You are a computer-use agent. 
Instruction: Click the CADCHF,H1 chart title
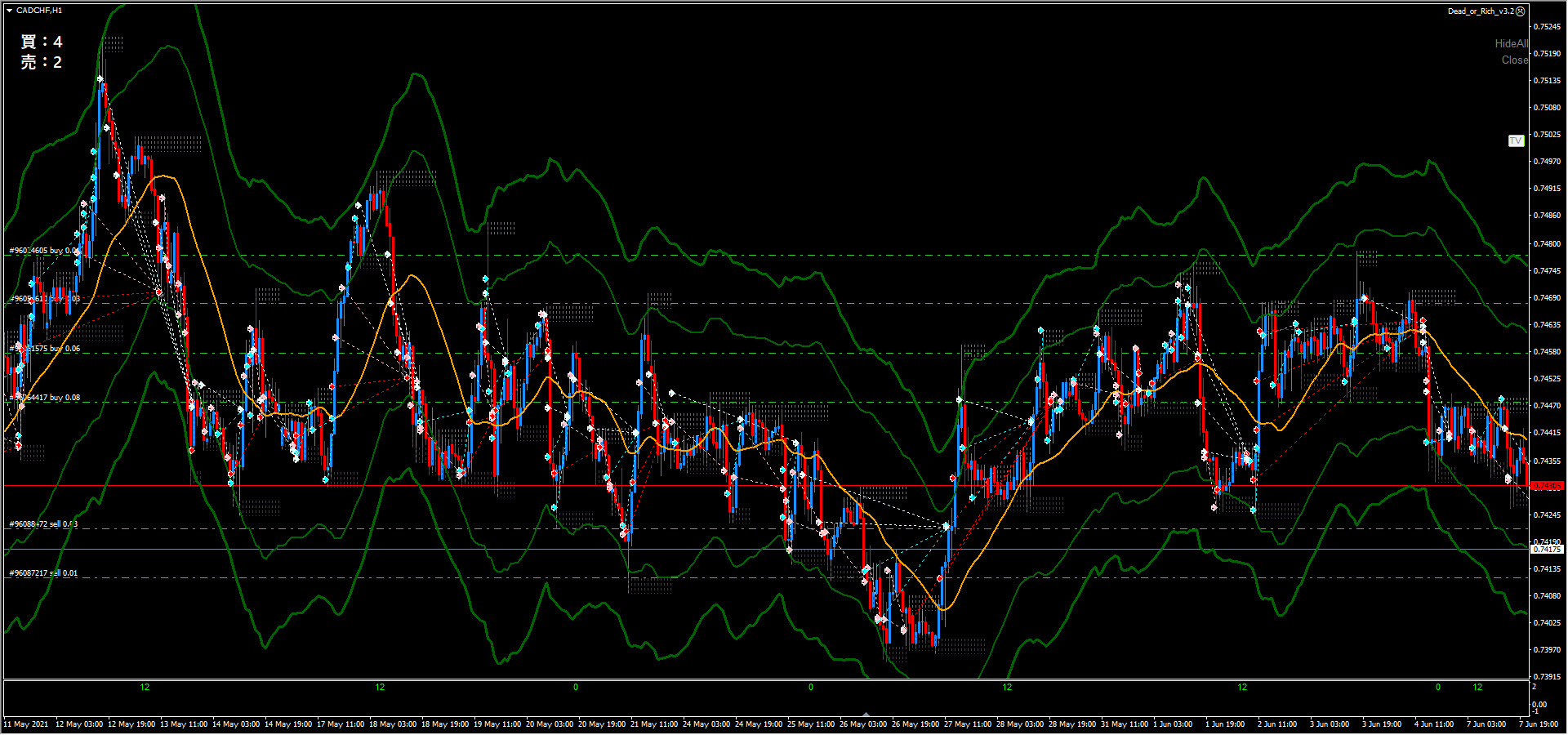pyautogui.click(x=39, y=11)
